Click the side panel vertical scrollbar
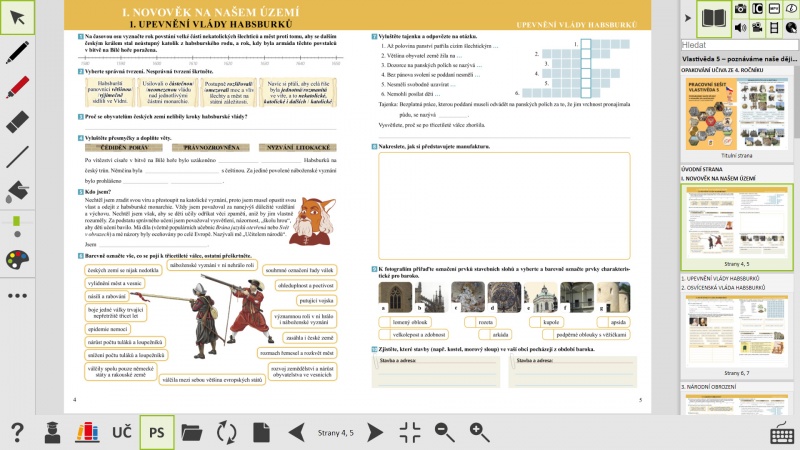The width and height of the screenshot is (800, 450). pyautogui.click(x=797, y=101)
